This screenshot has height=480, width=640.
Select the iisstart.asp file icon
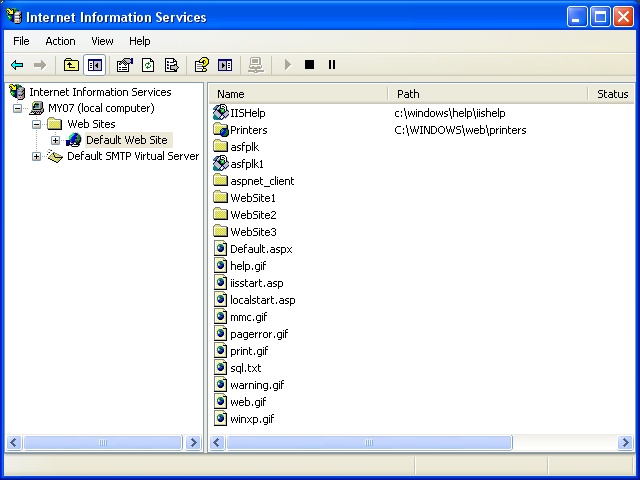(220, 283)
